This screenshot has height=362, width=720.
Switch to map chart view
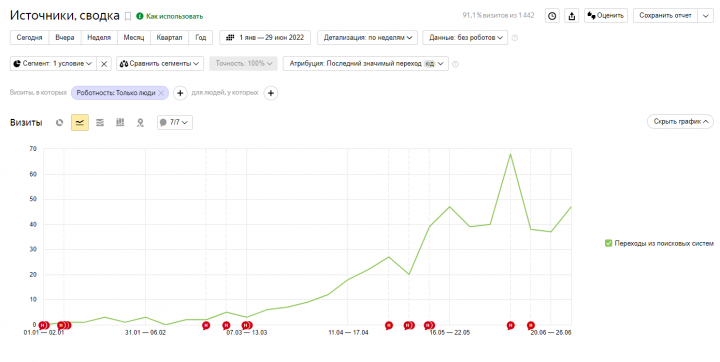point(140,123)
